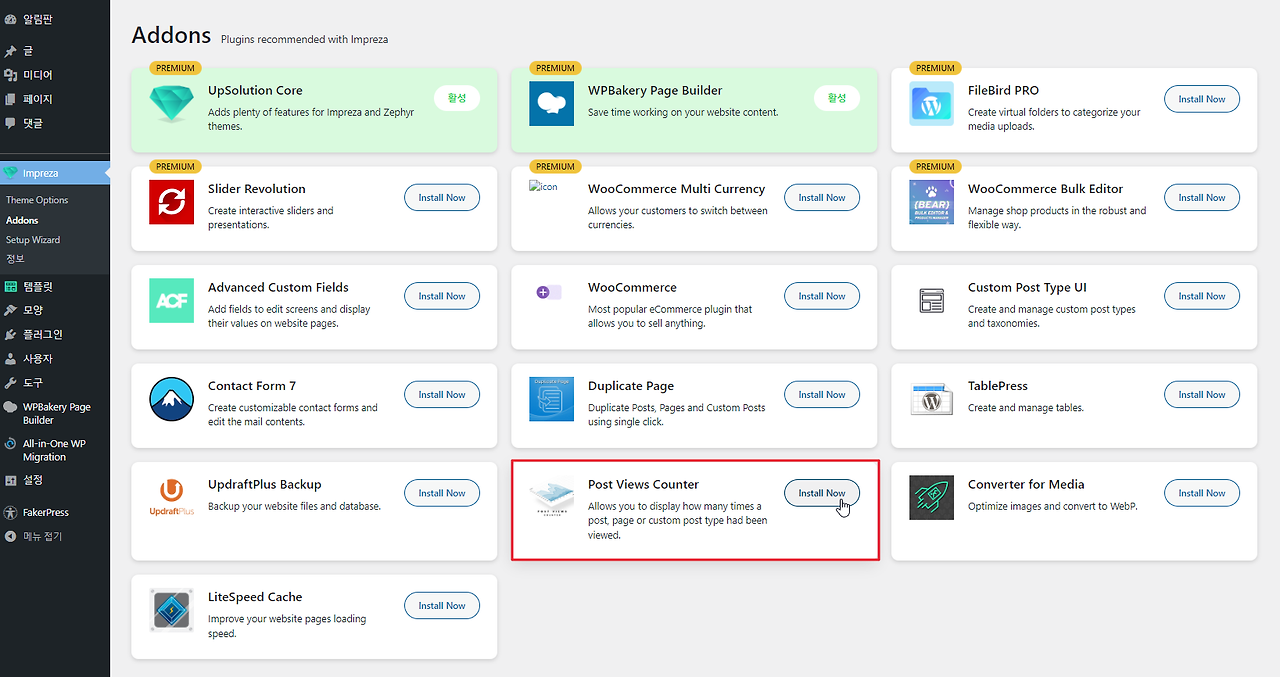This screenshot has width=1280, height=677.
Task: Click the WooCommerce Bulk Editor BEAR icon
Action: point(931,202)
